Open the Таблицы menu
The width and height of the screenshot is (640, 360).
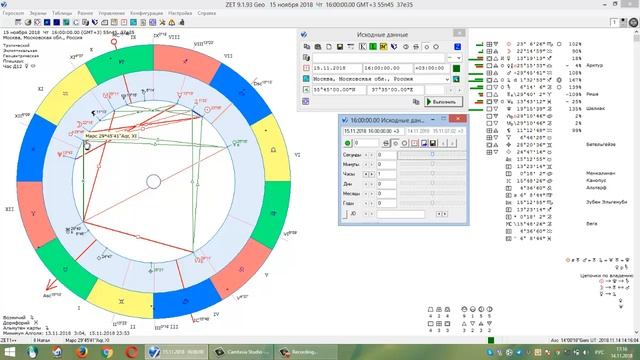coord(62,13)
